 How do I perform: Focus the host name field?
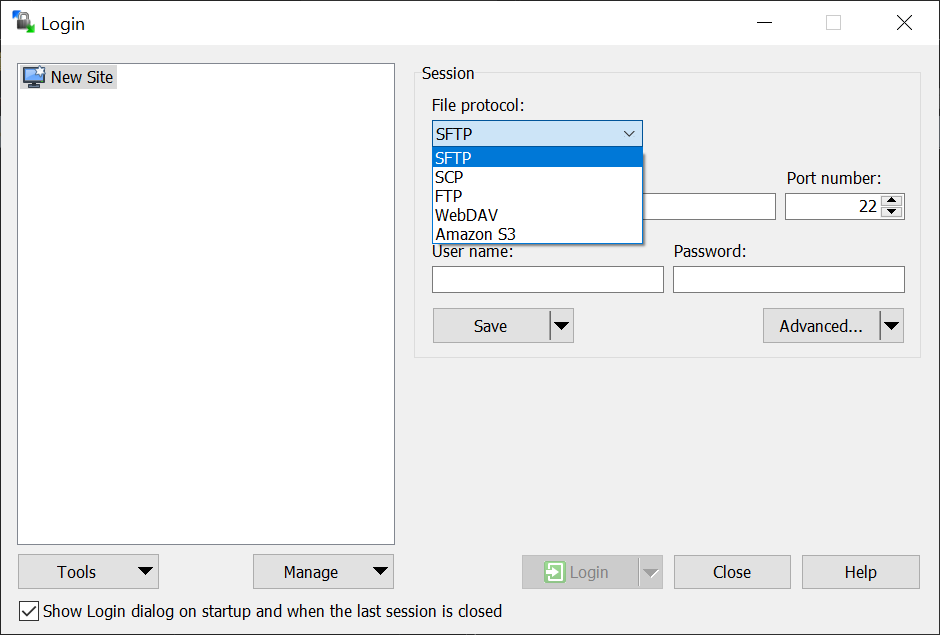709,206
